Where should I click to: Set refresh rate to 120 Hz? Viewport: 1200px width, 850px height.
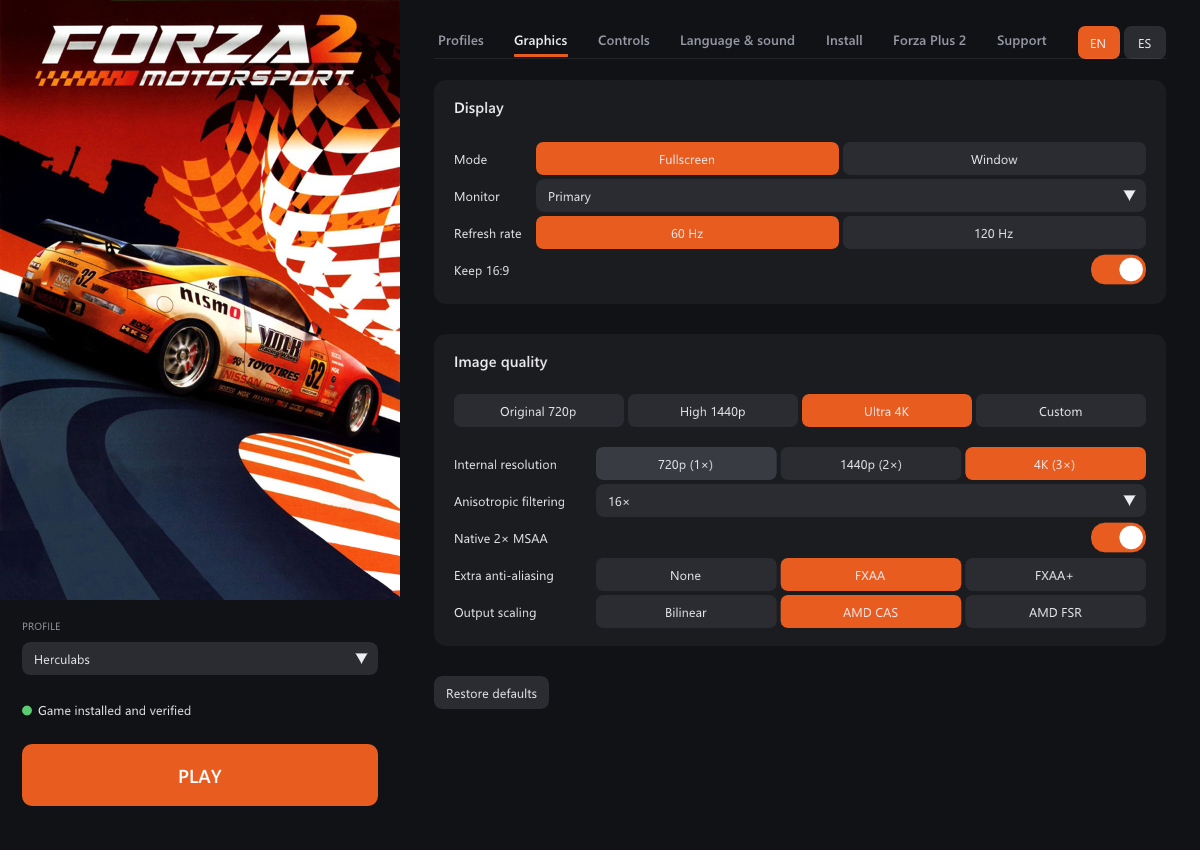(x=994, y=233)
